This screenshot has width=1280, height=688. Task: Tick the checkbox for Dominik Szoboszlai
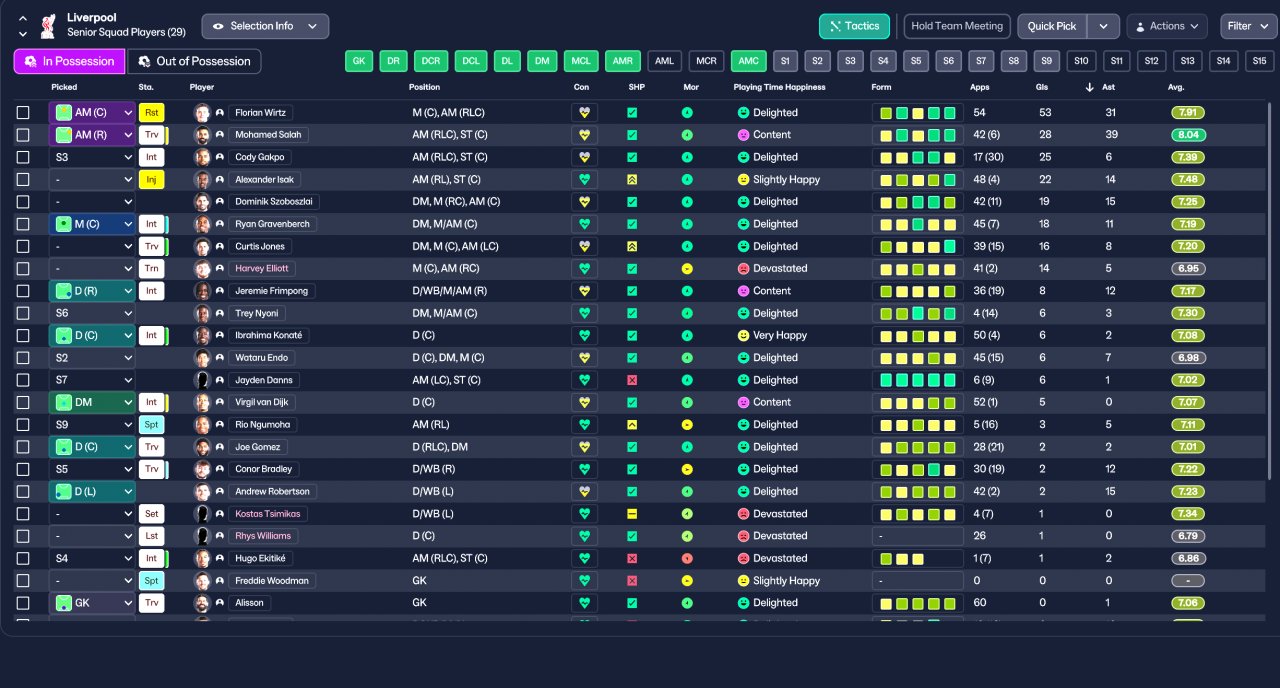click(x=23, y=201)
